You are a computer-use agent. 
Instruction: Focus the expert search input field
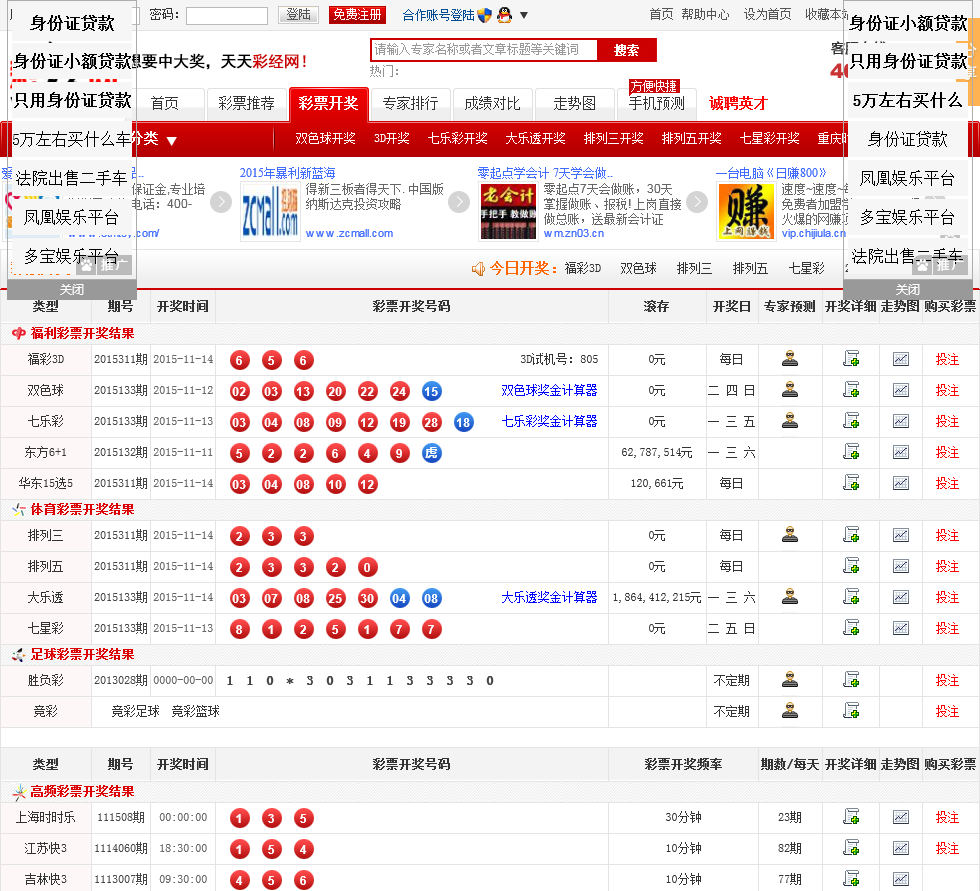tap(484, 50)
